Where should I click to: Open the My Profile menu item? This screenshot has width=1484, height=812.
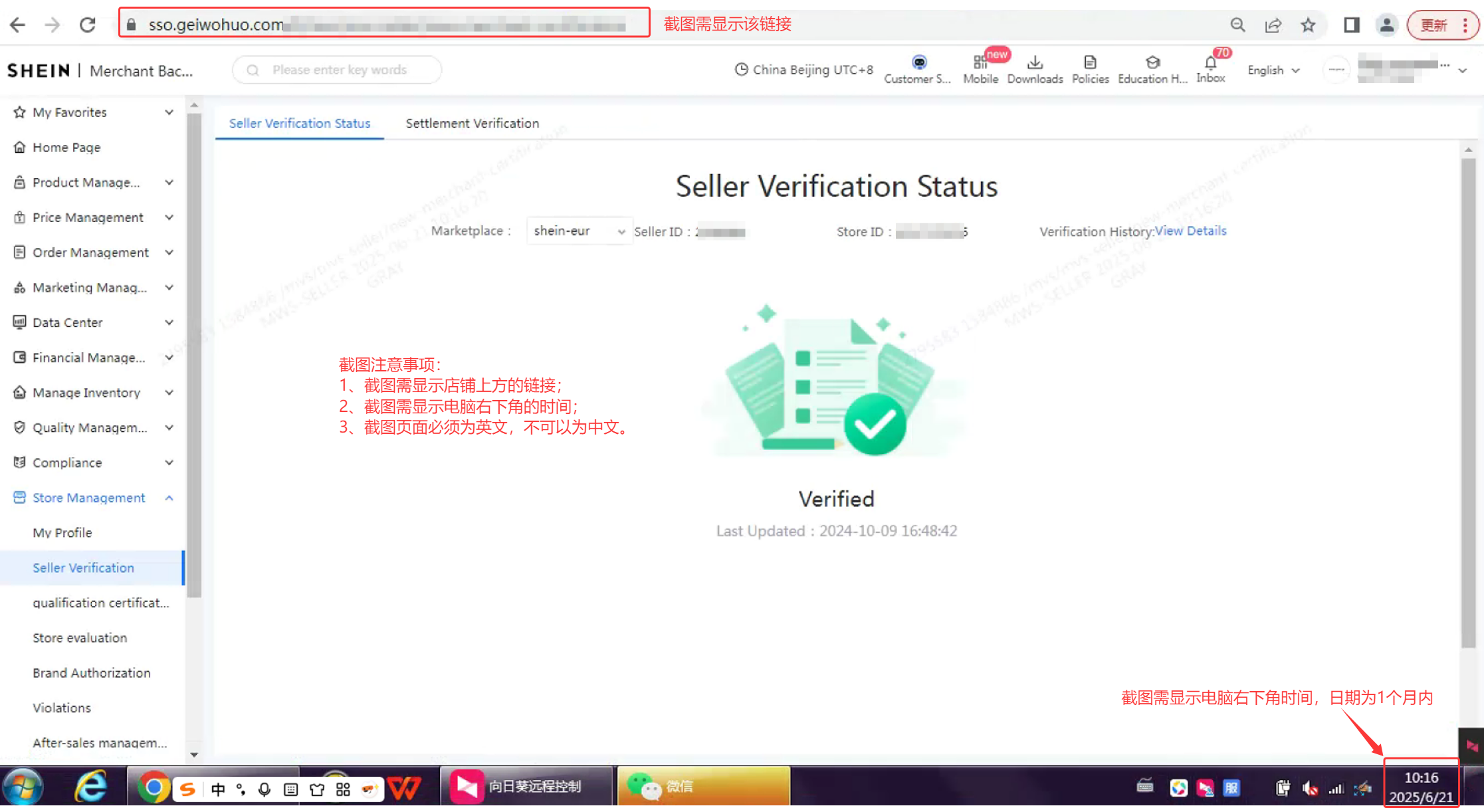click(62, 533)
